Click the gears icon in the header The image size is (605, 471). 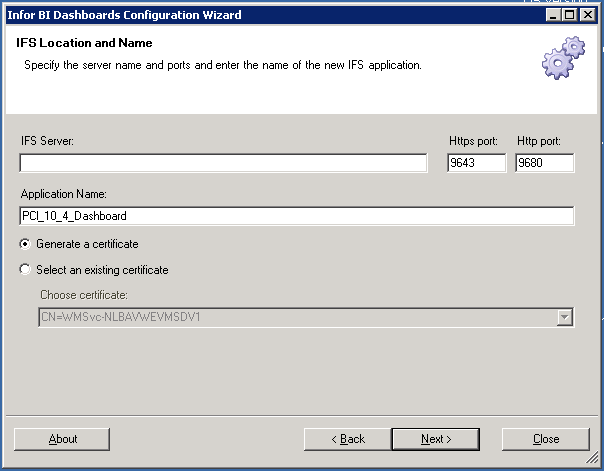click(563, 58)
